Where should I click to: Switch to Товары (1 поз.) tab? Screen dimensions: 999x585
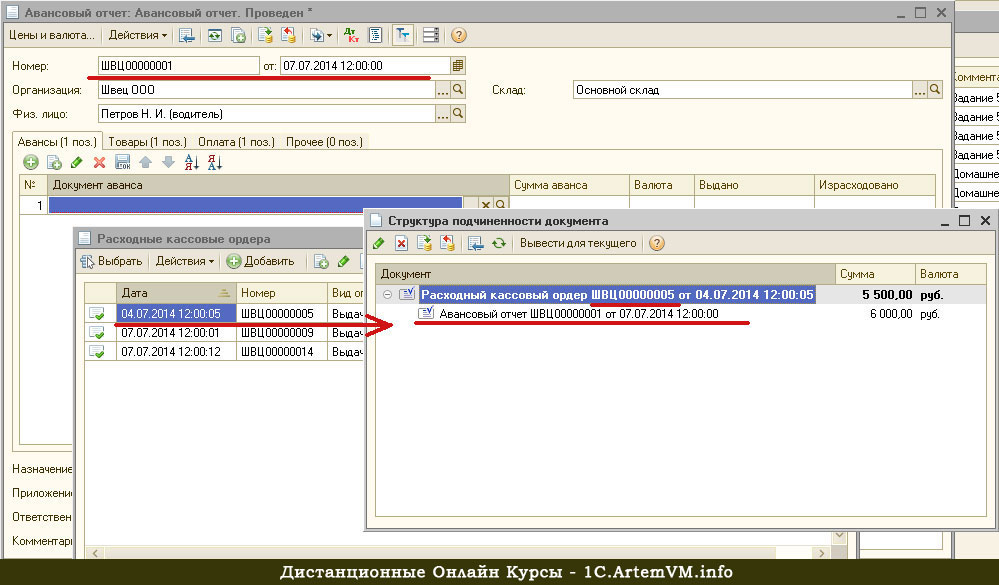[147, 142]
